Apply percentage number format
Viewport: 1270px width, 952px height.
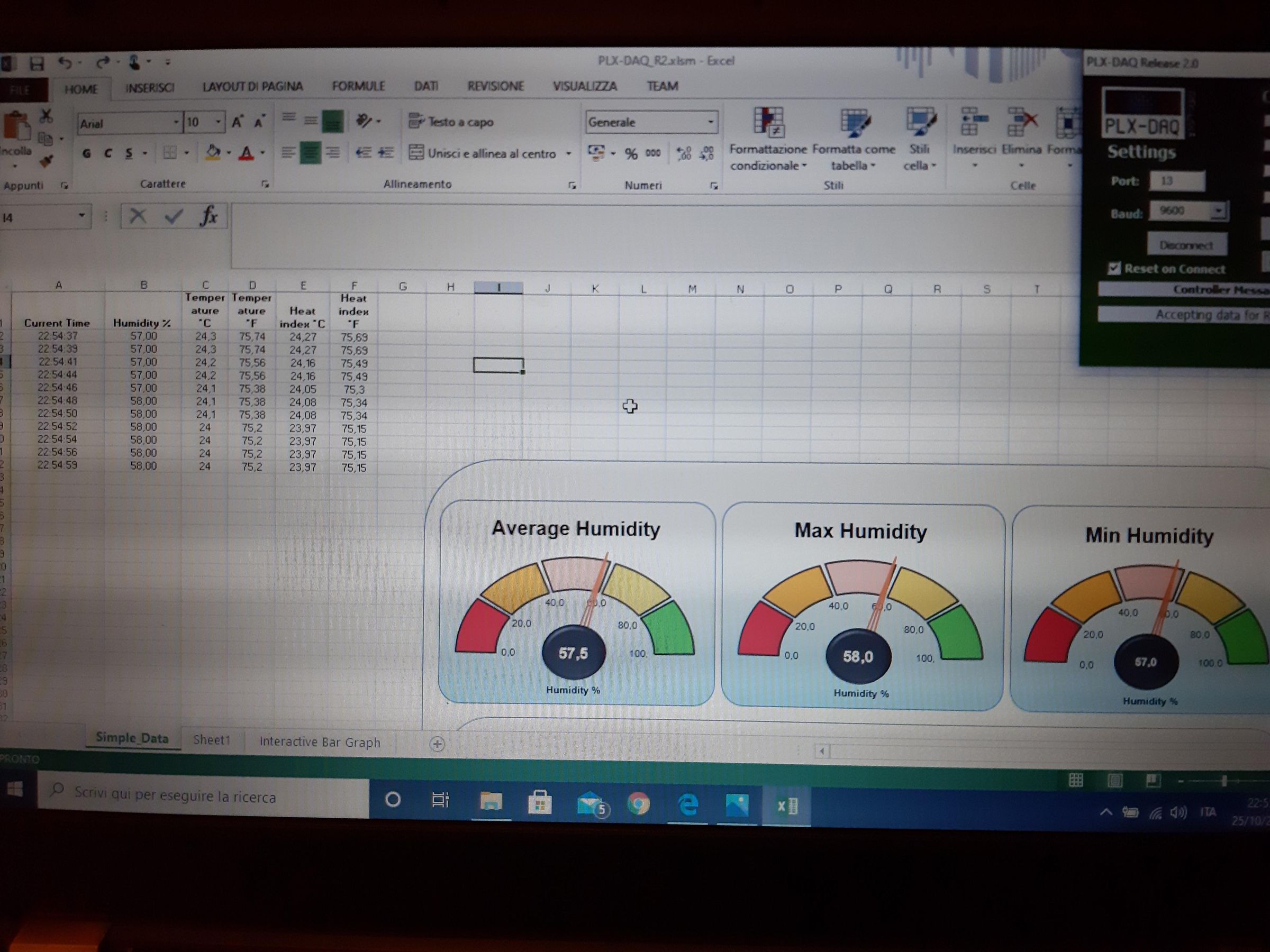631,153
